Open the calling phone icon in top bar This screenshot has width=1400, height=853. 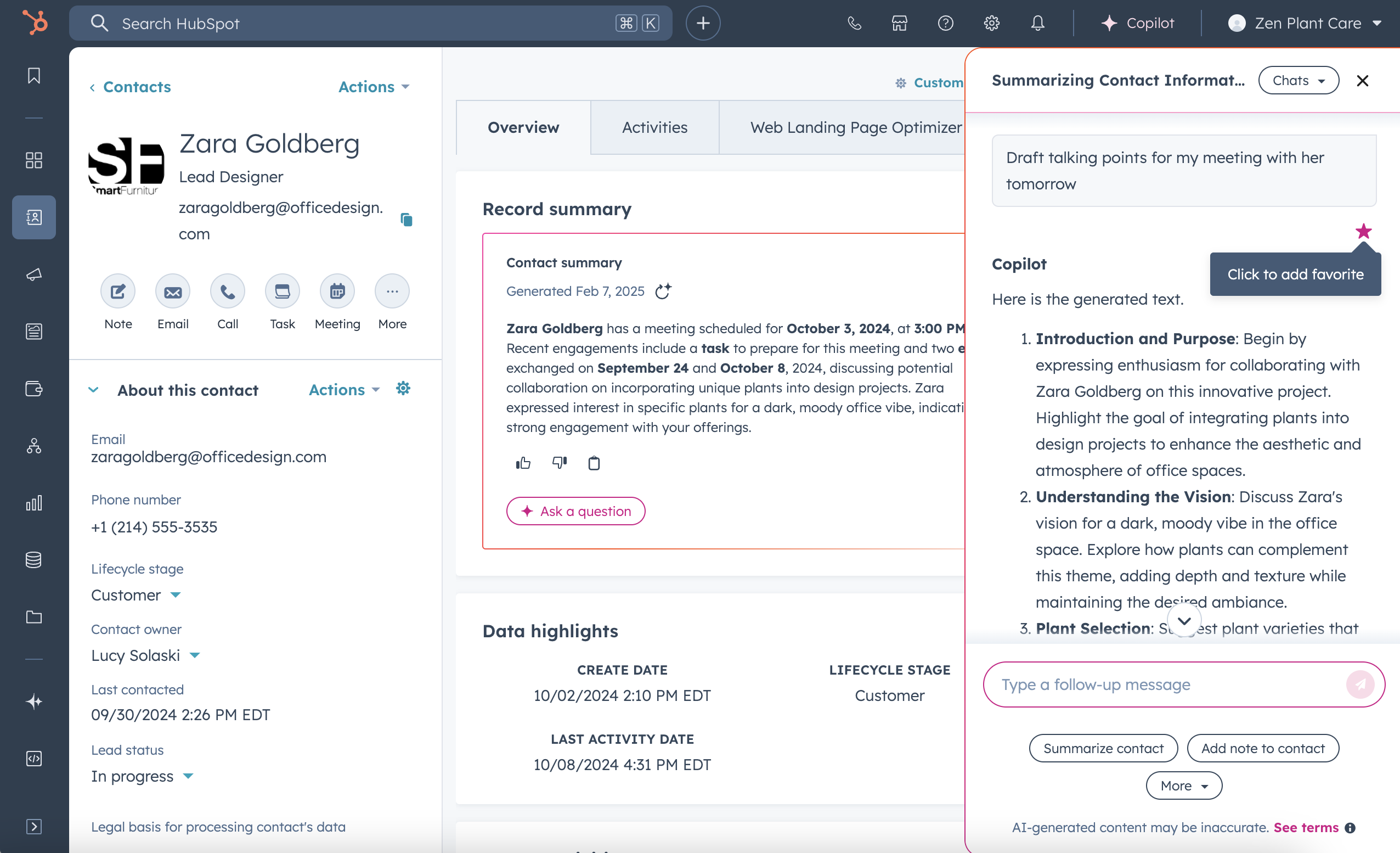(x=854, y=23)
